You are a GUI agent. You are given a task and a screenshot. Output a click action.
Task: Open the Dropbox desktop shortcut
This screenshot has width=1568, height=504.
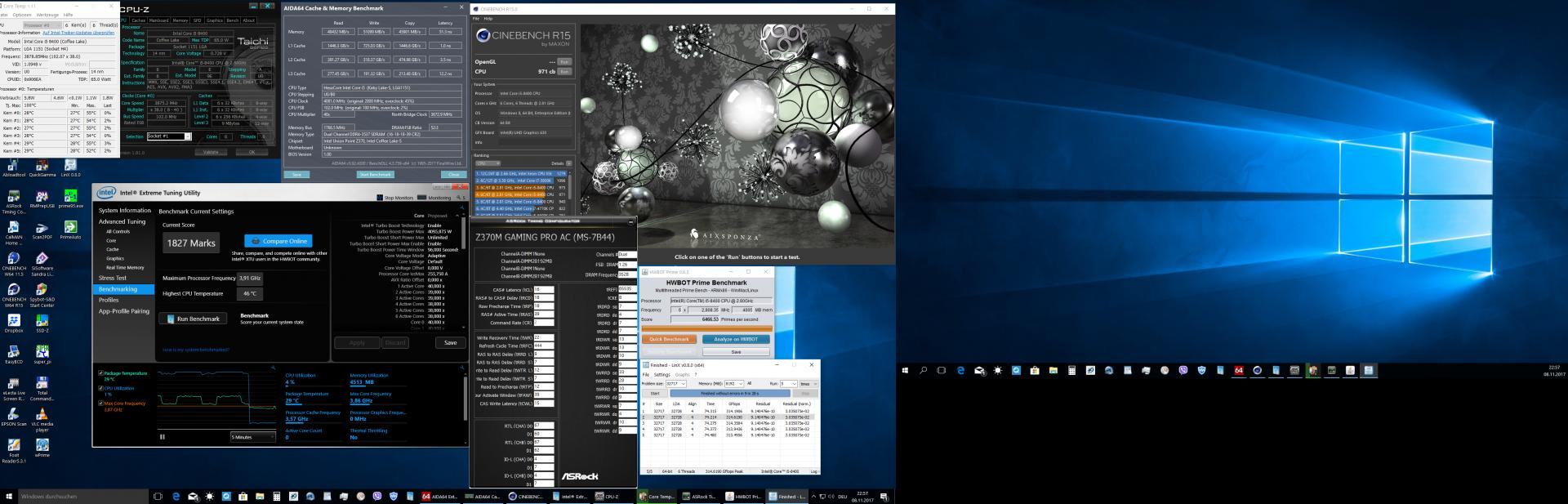[14, 322]
